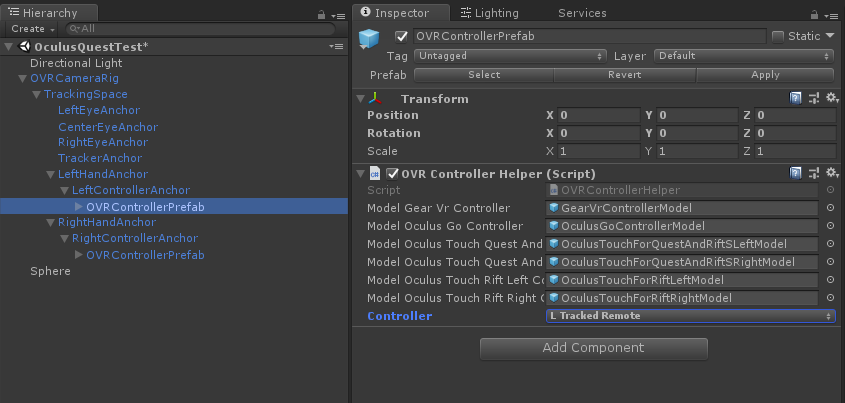Click object picker for GearVrControllerModel
The image size is (845, 403).
pos(830,208)
